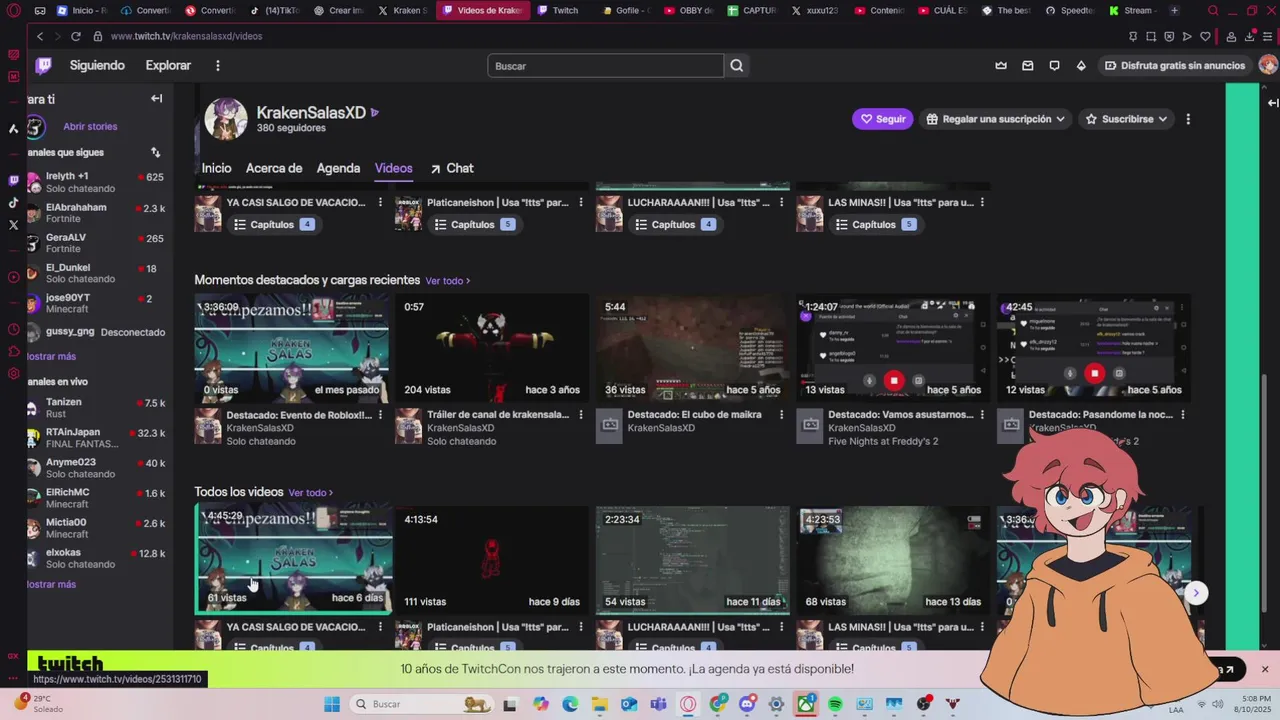Switch to the Acerca de tab

coord(274,168)
